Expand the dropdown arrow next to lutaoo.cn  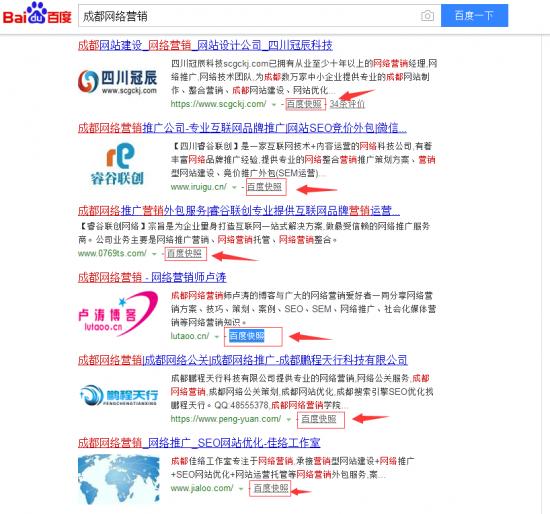[217, 336]
